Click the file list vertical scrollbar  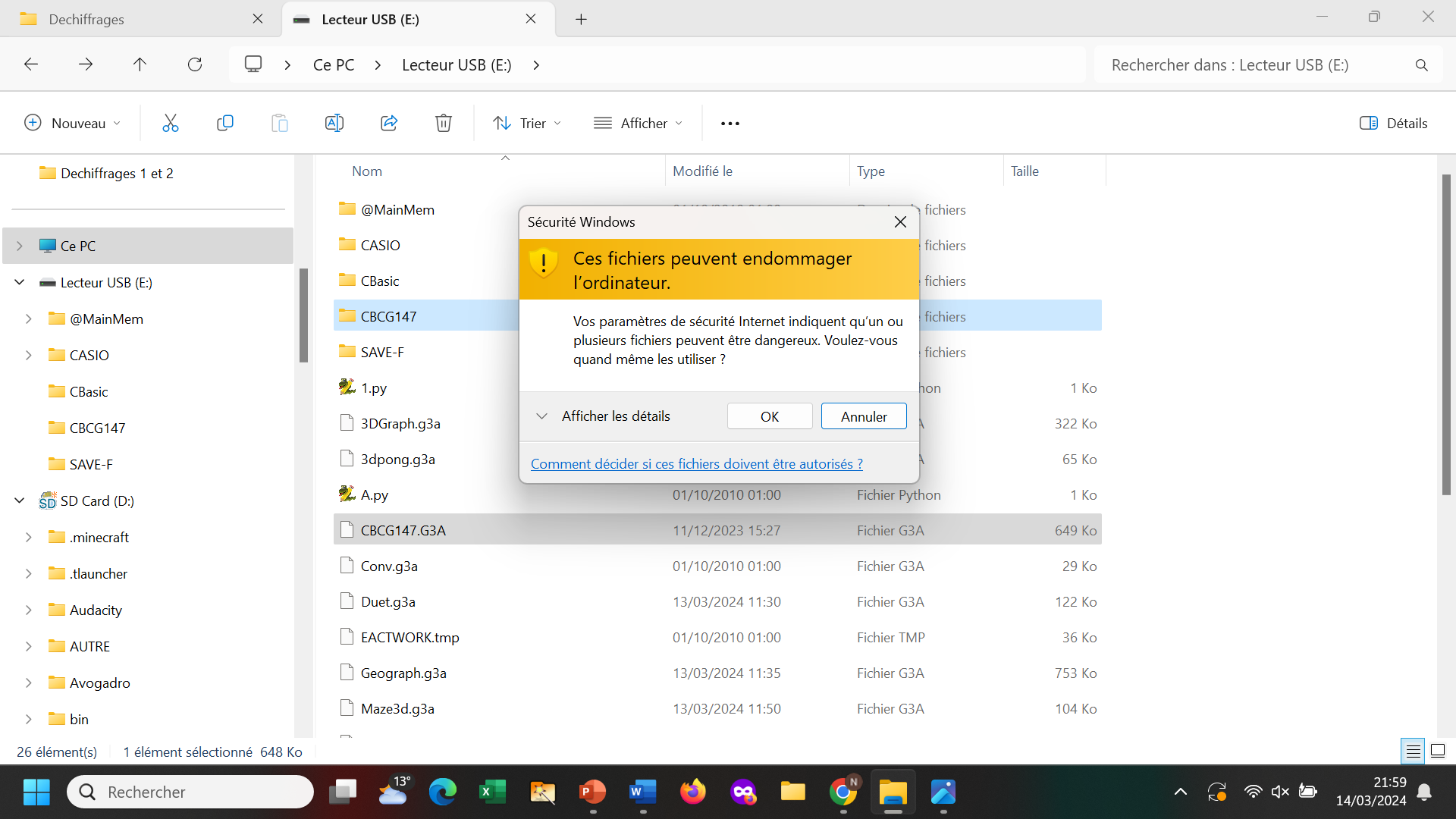tap(1446, 334)
